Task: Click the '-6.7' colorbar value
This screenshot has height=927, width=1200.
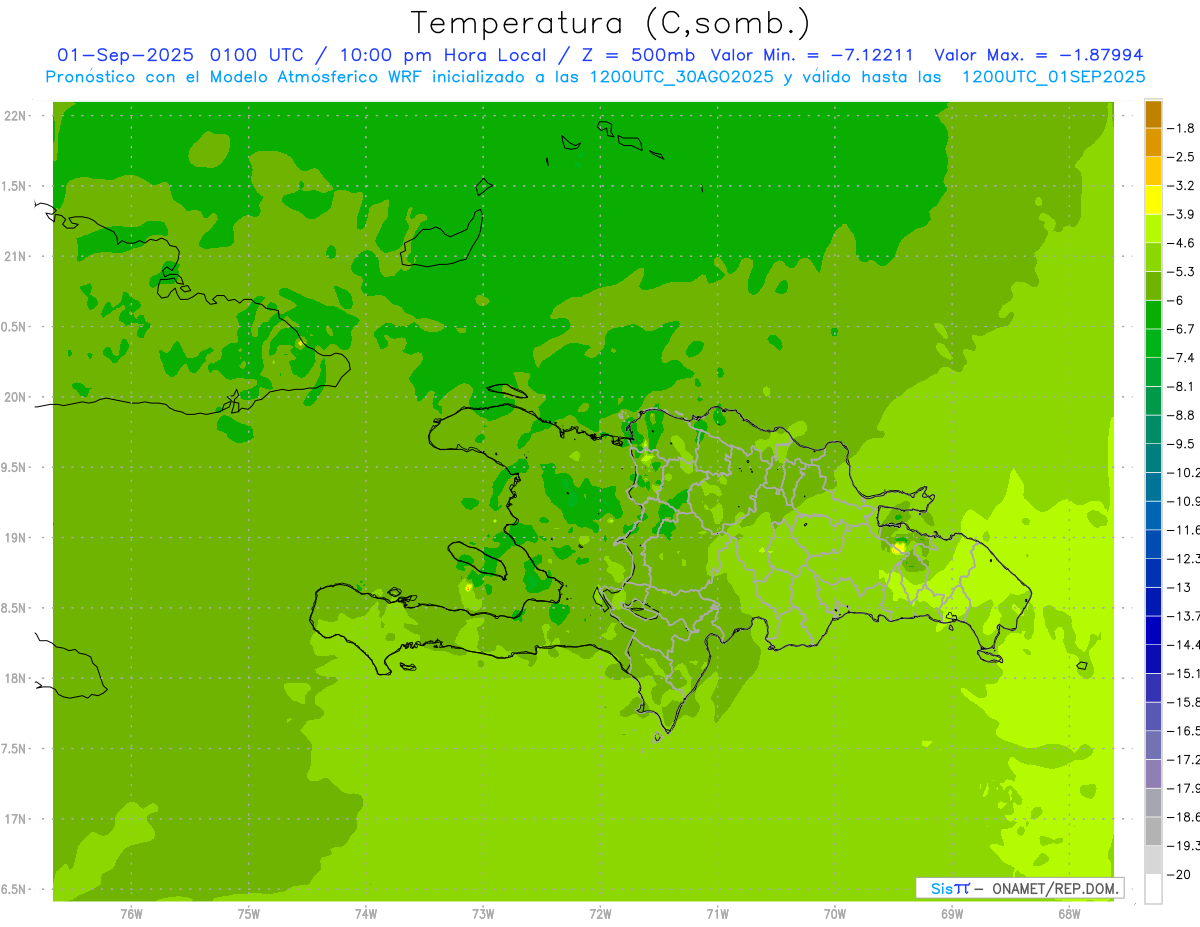Action: click(x=1182, y=329)
